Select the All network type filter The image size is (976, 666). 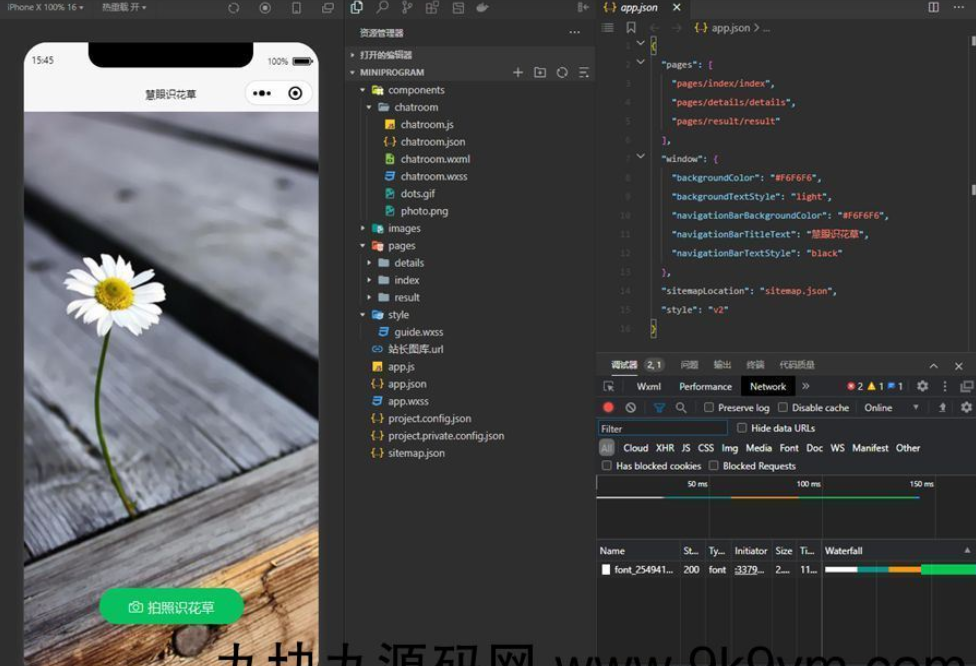click(x=607, y=448)
